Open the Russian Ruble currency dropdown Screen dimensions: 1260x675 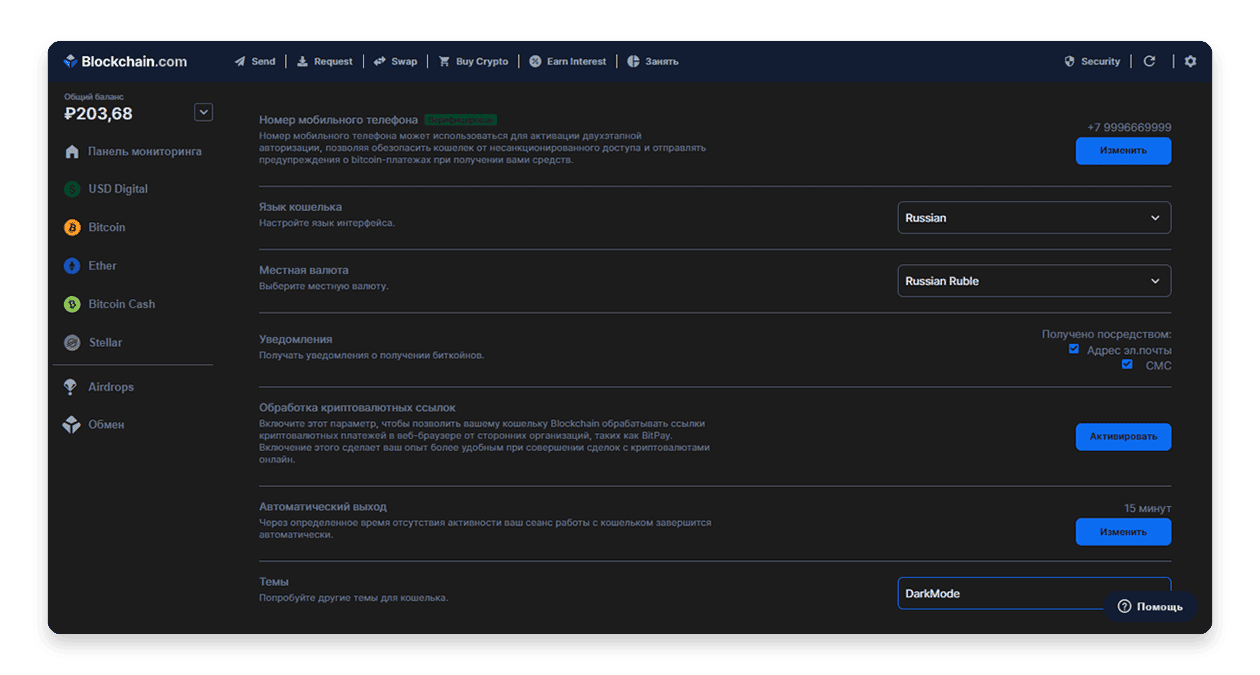[1034, 281]
